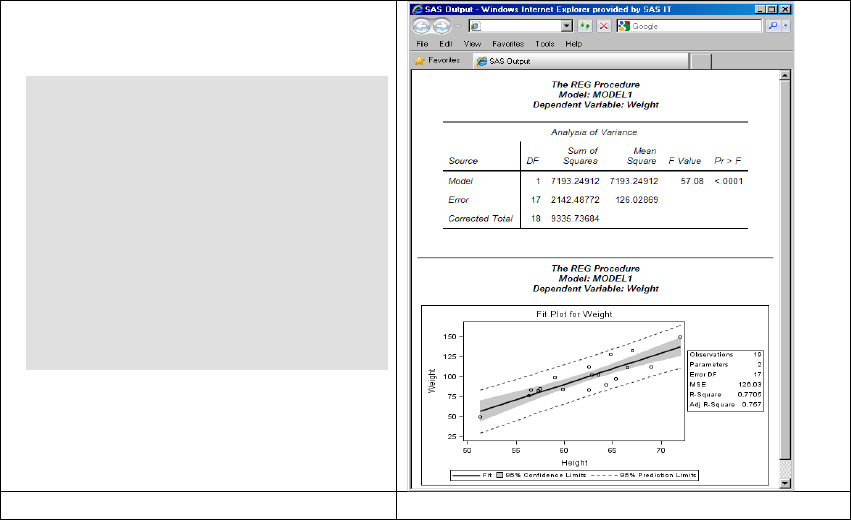Viewport: 851px width, 520px height.
Task: Click the Pr > F value <.0001
Action: (728, 181)
